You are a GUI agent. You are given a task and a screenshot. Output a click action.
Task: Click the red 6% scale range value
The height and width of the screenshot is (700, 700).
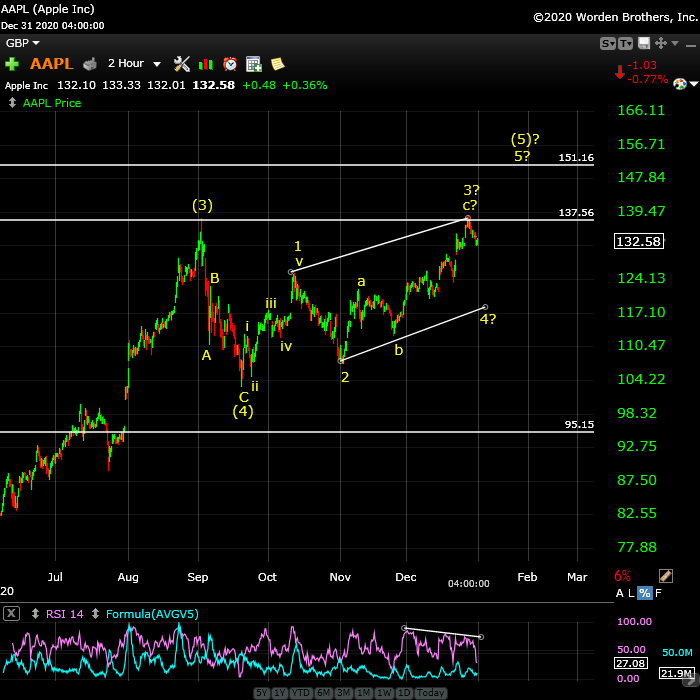coord(622,576)
